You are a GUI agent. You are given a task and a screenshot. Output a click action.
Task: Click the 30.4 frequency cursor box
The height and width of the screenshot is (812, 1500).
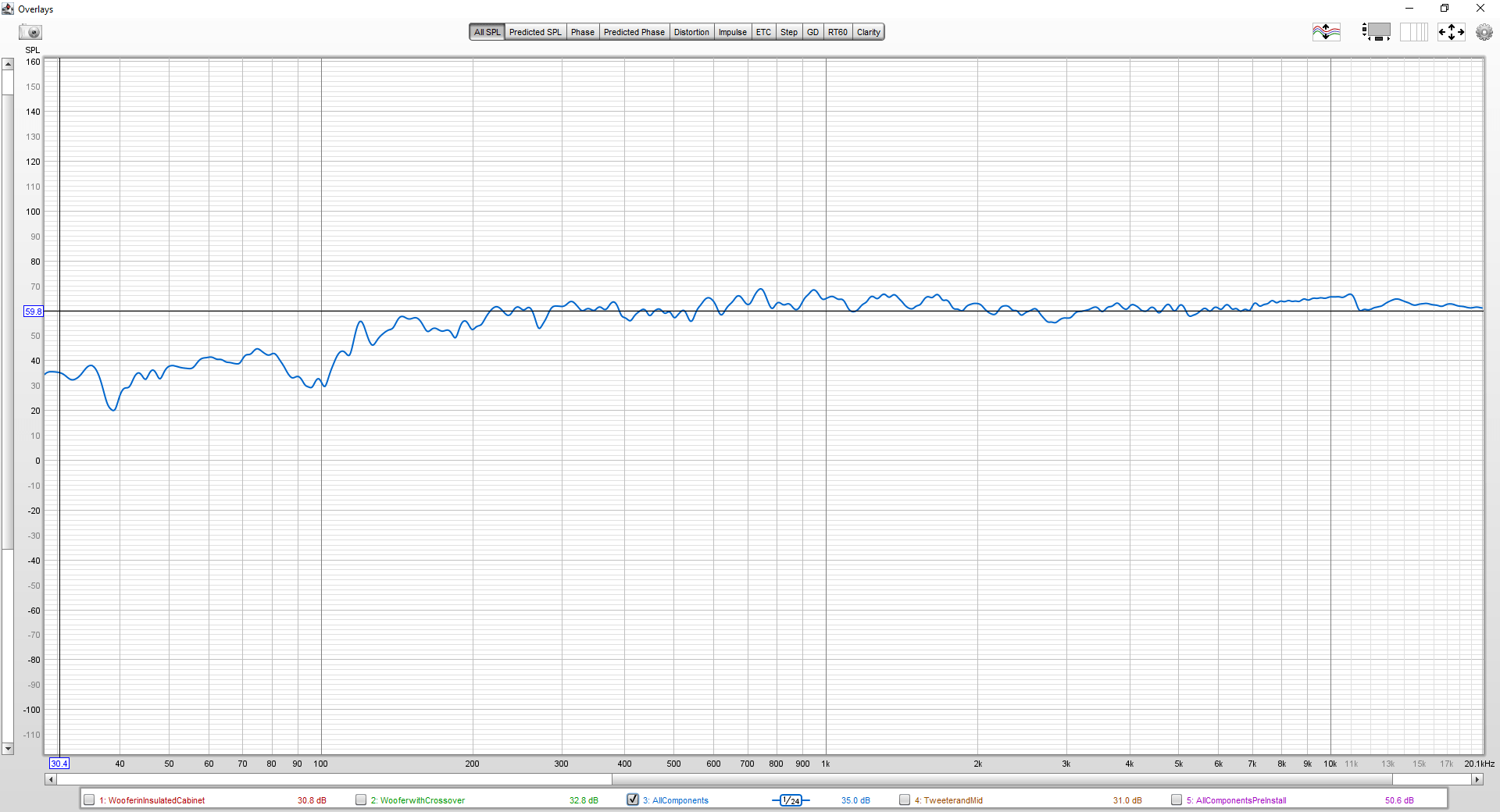(59, 764)
